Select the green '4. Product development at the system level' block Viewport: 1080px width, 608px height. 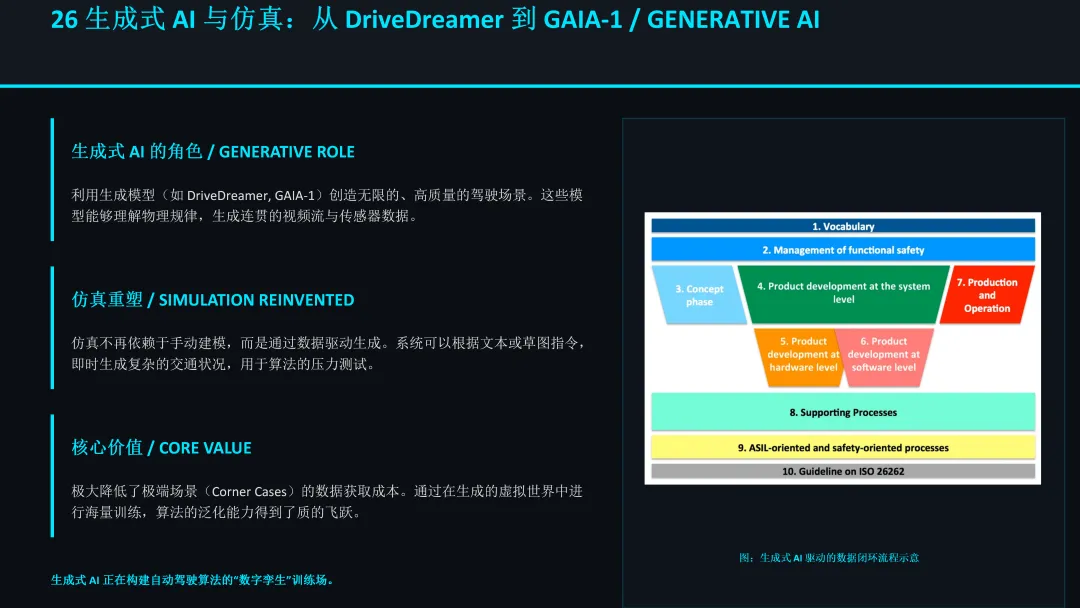click(843, 293)
